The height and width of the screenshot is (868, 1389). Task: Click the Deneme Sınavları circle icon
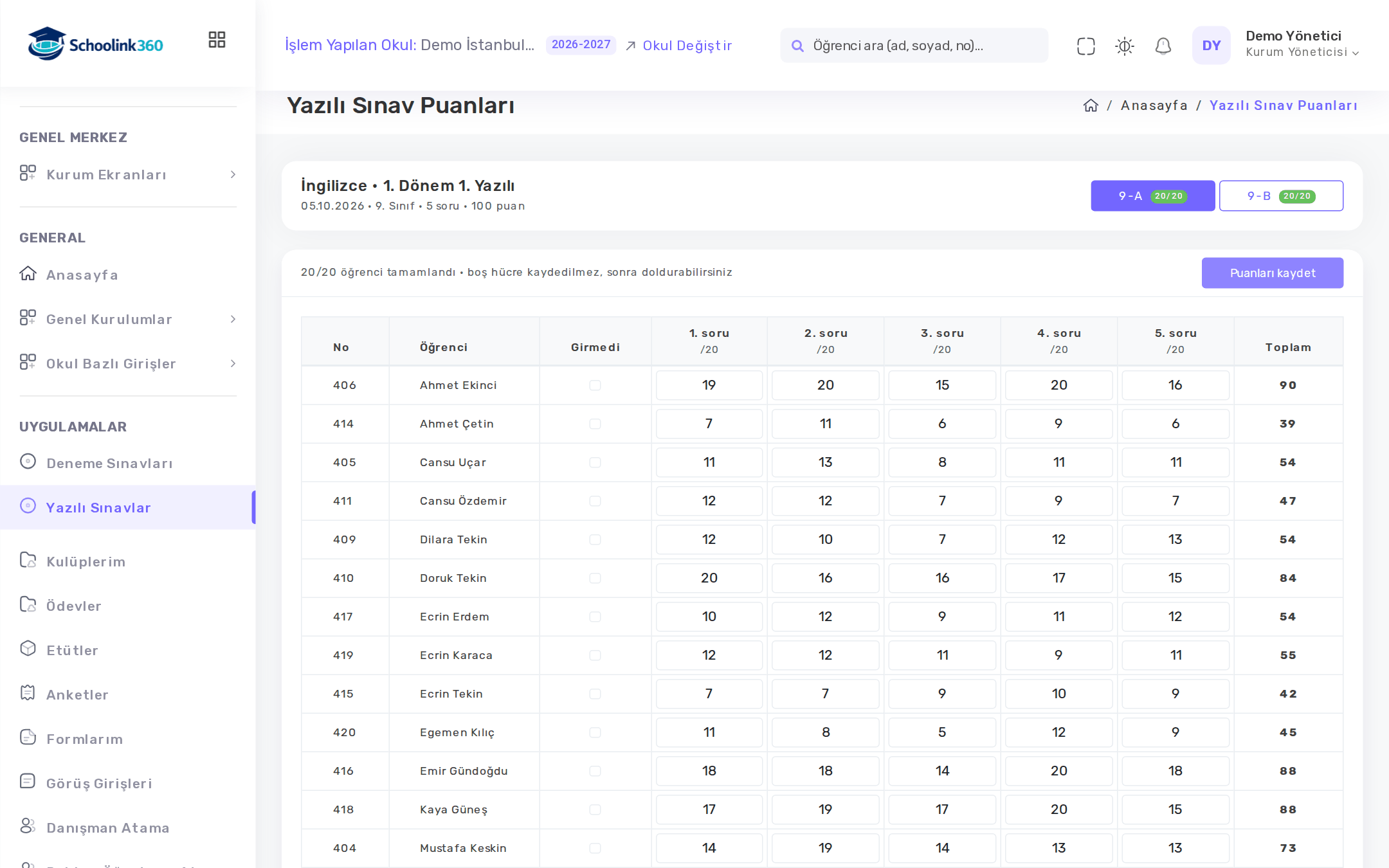point(28,462)
